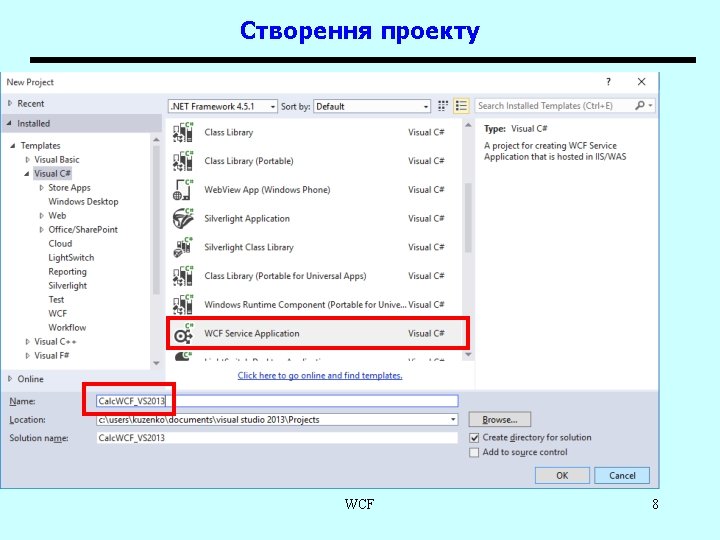Switch to medium icons list view

tap(461, 106)
